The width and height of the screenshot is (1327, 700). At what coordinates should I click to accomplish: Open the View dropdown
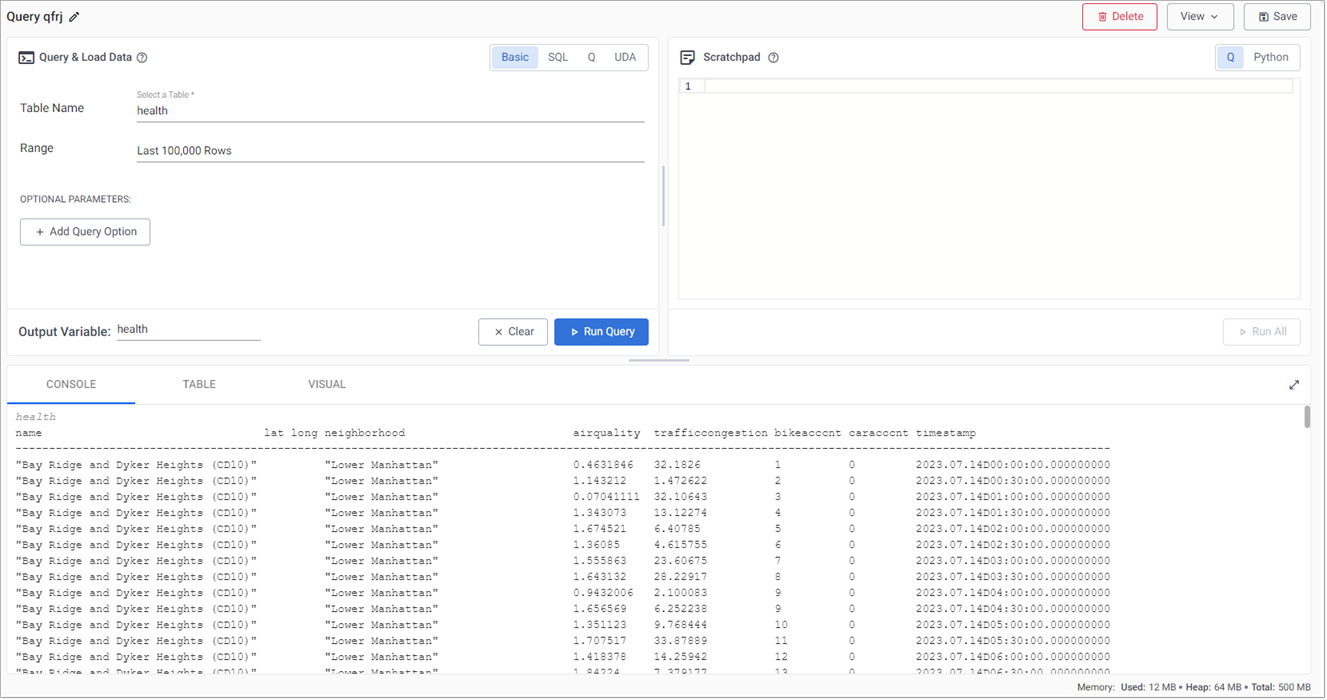pyautogui.click(x=1200, y=16)
